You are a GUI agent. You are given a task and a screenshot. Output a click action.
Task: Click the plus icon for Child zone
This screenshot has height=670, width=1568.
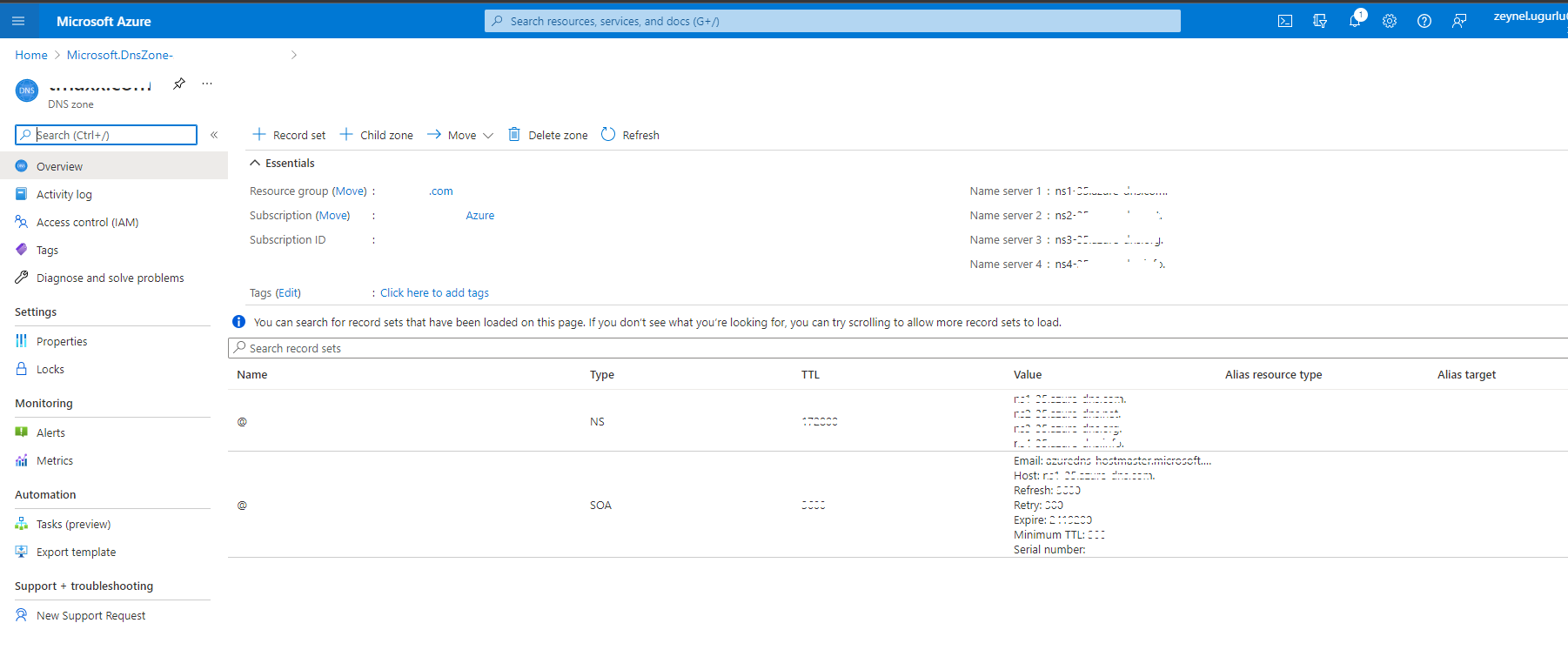(346, 134)
